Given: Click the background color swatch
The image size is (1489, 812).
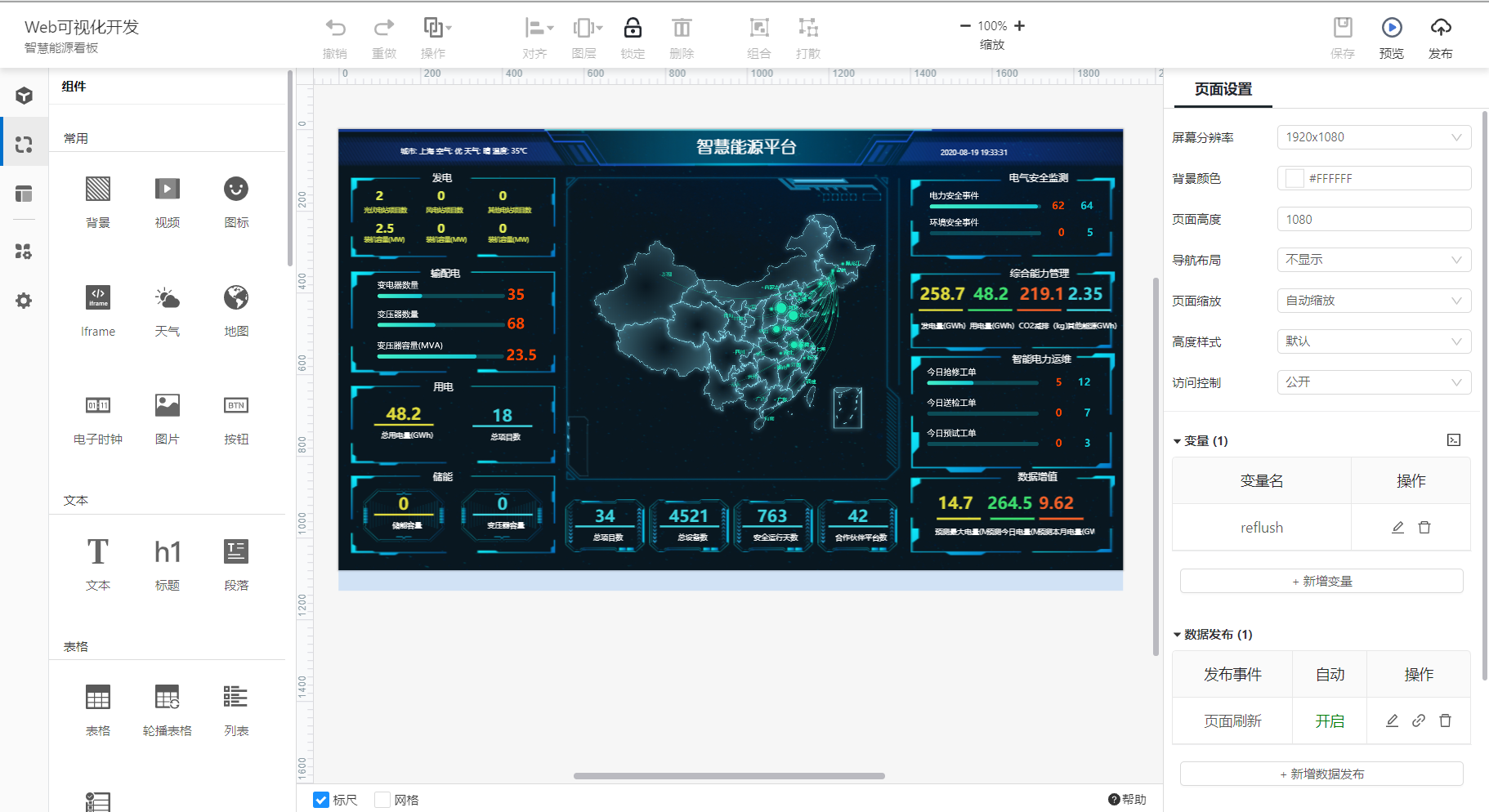Looking at the screenshot, I should tap(1294, 178).
